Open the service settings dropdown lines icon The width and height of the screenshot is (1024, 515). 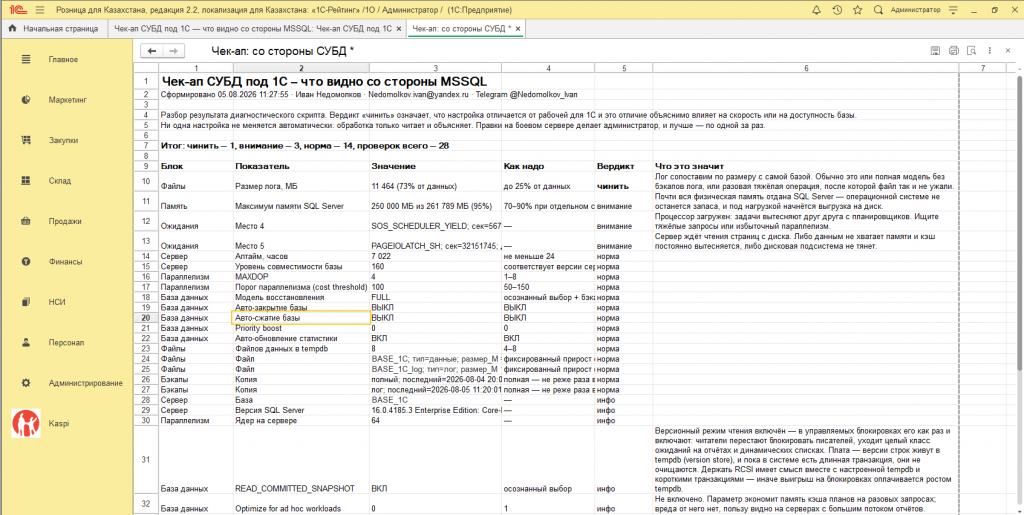pyautogui.click(x=952, y=10)
